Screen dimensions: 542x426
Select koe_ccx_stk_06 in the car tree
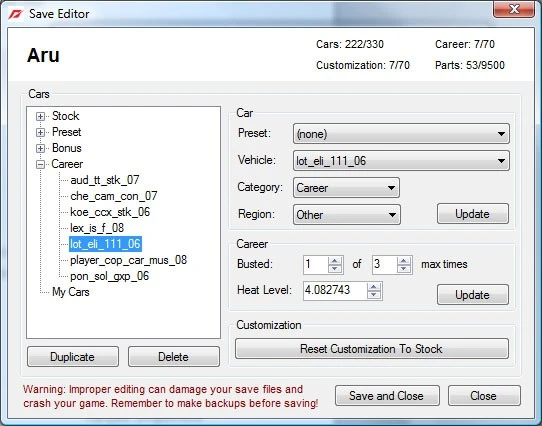pyautogui.click(x=110, y=212)
